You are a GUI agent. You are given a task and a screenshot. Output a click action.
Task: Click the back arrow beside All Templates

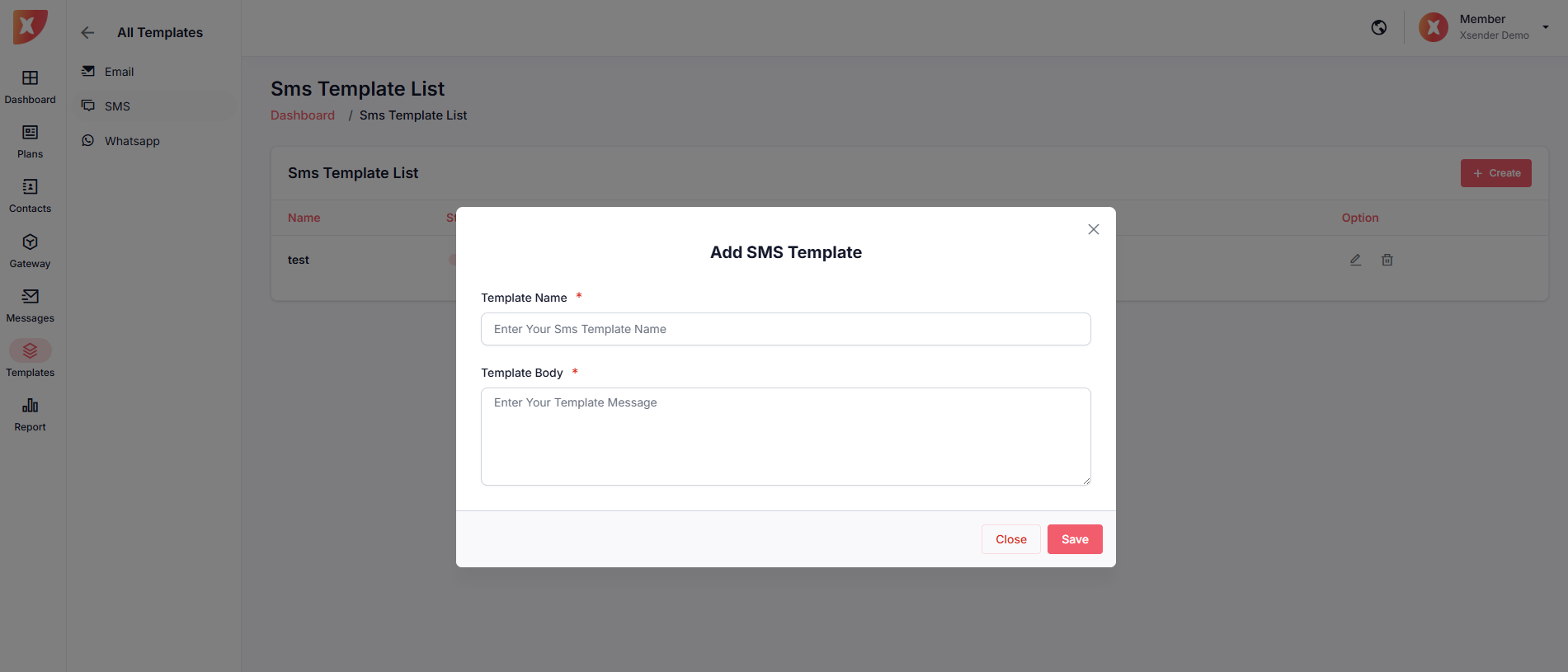point(87,33)
